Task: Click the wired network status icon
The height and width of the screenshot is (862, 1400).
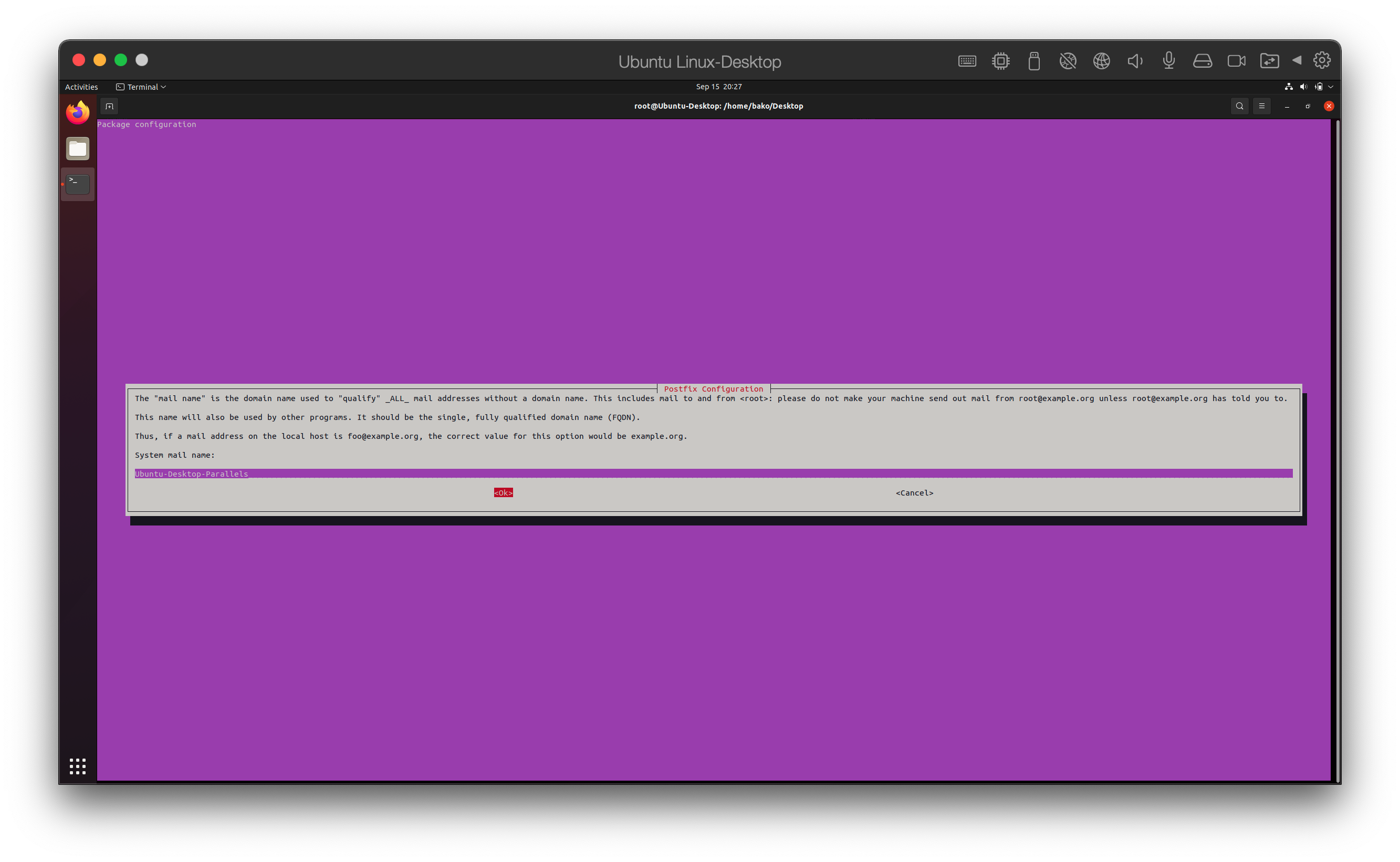Action: pyautogui.click(x=1288, y=87)
